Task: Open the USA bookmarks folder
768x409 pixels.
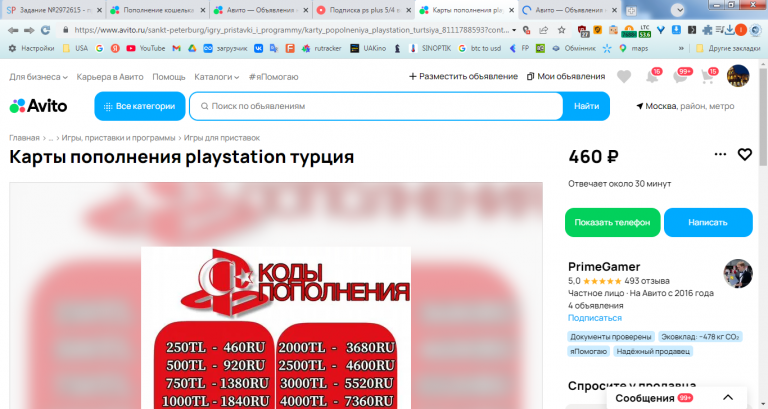Action: click(x=75, y=48)
